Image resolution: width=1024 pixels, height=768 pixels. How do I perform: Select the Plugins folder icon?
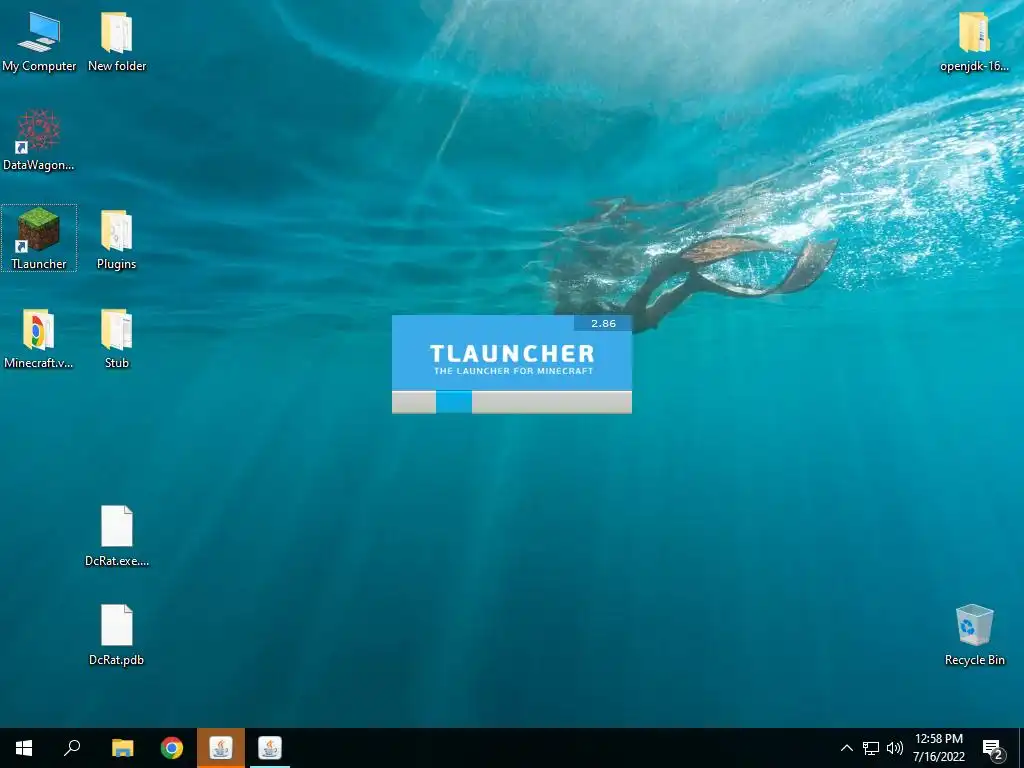[x=116, y=239]
